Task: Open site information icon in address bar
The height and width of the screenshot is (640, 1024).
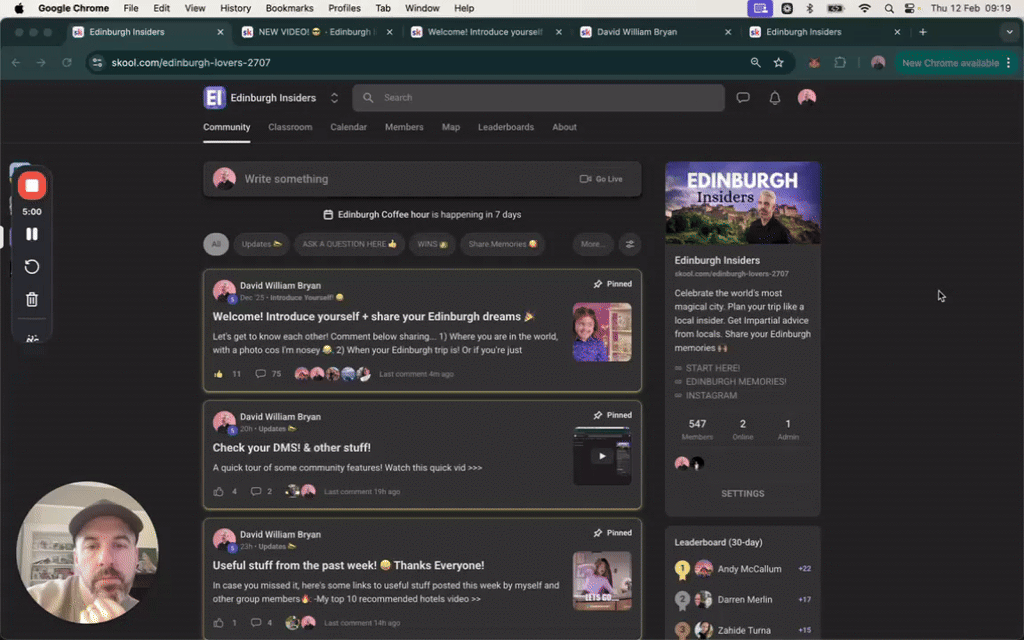Action: [x=97, y=63]
